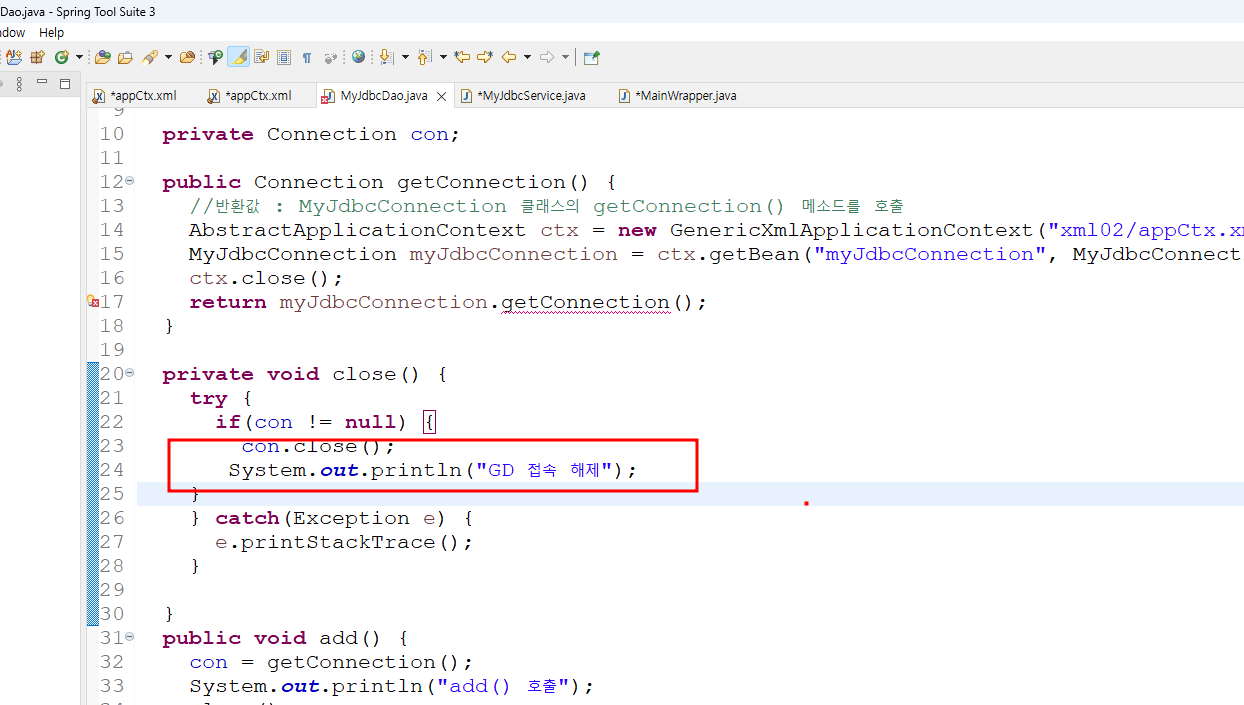Open the Previous Annotation dropdown arrow
The width and height of the screenshot is (1244, 705).
pyautogui.click(x=443, y=57)
